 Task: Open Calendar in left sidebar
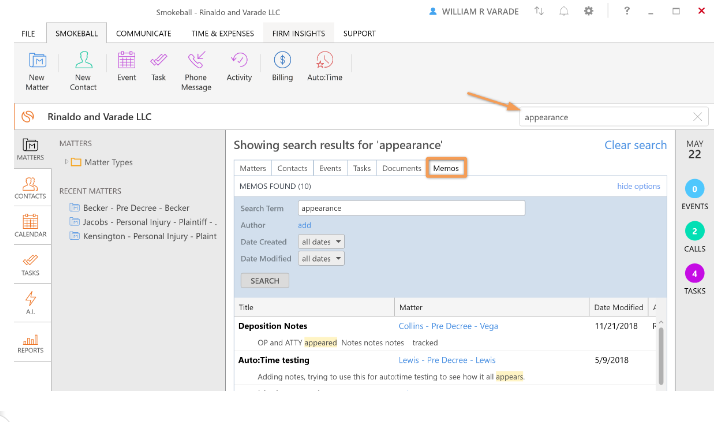point(30,226)
